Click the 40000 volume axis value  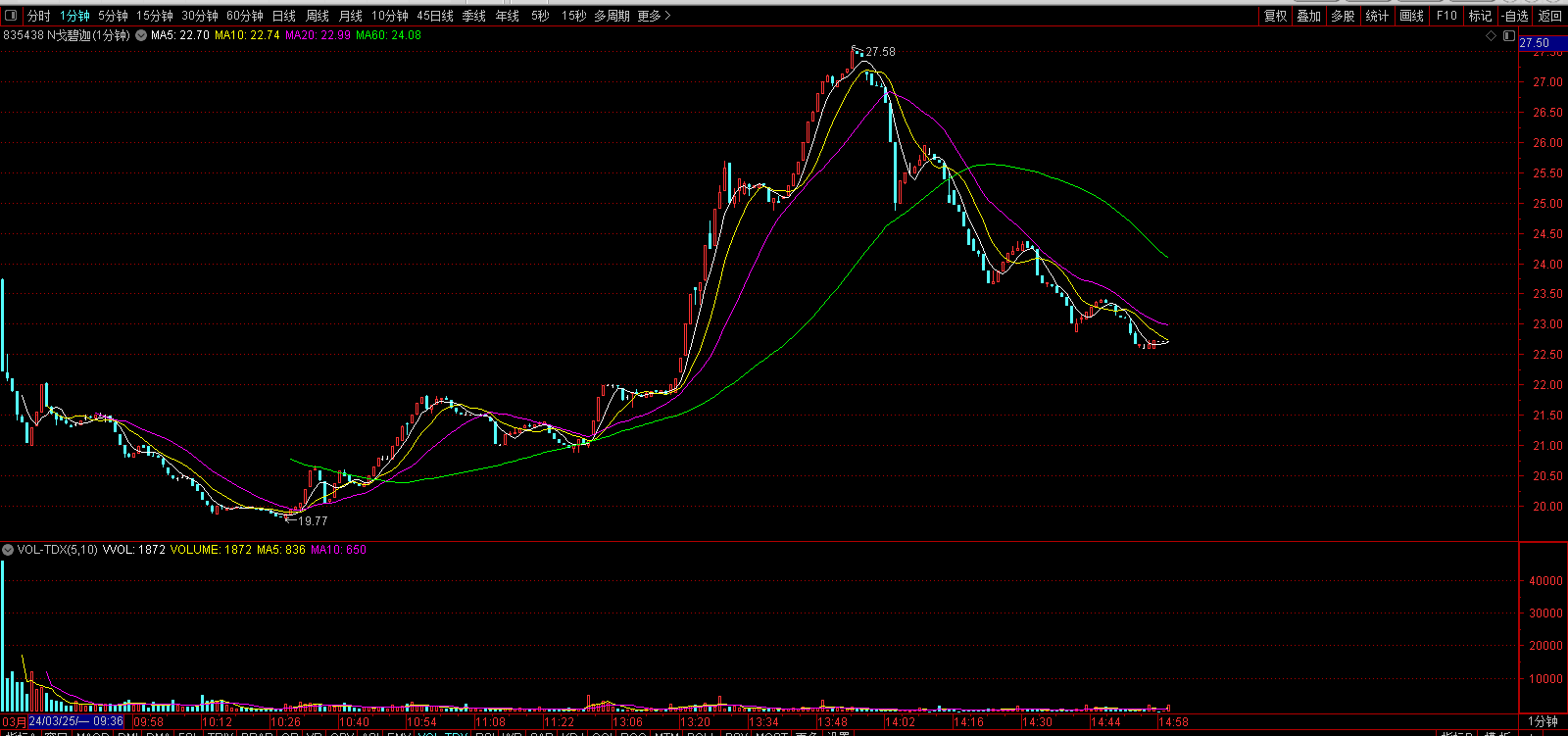click(1545, 581)
